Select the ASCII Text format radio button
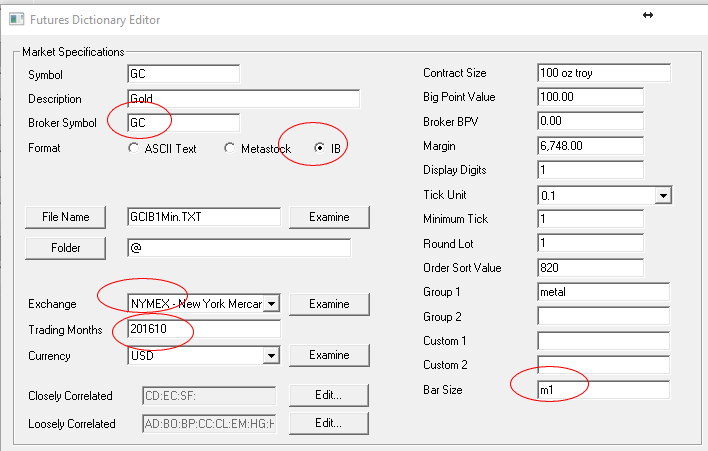 [x=135, y=148]
